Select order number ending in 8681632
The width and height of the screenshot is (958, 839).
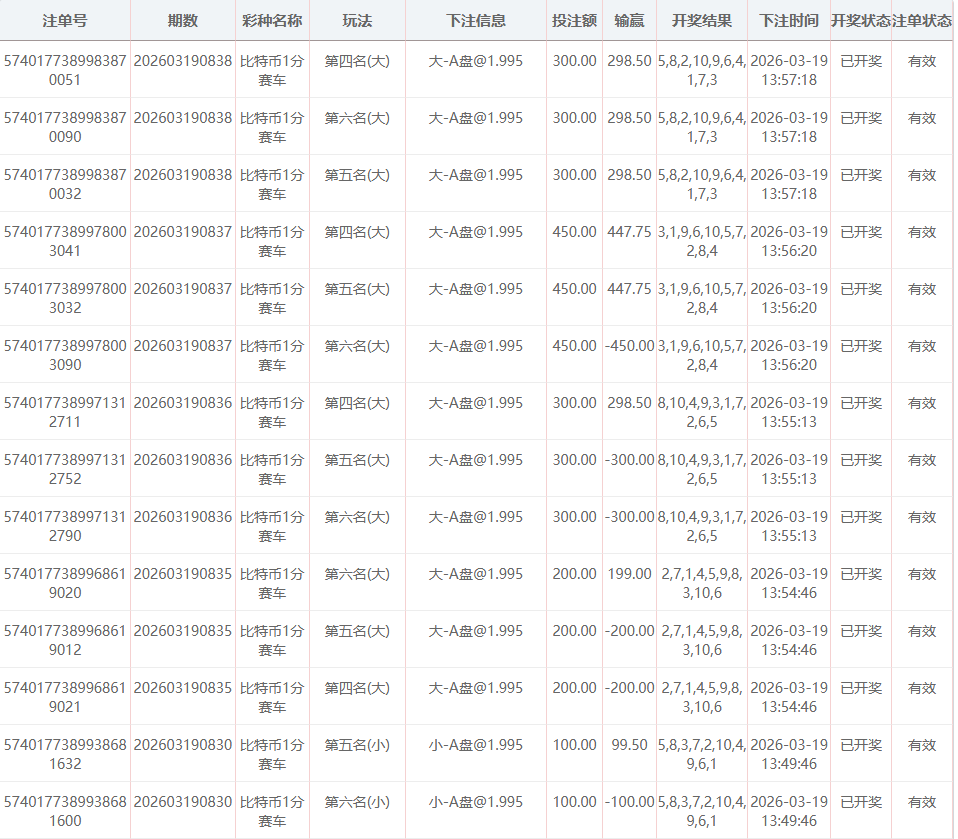coord(65,754)
